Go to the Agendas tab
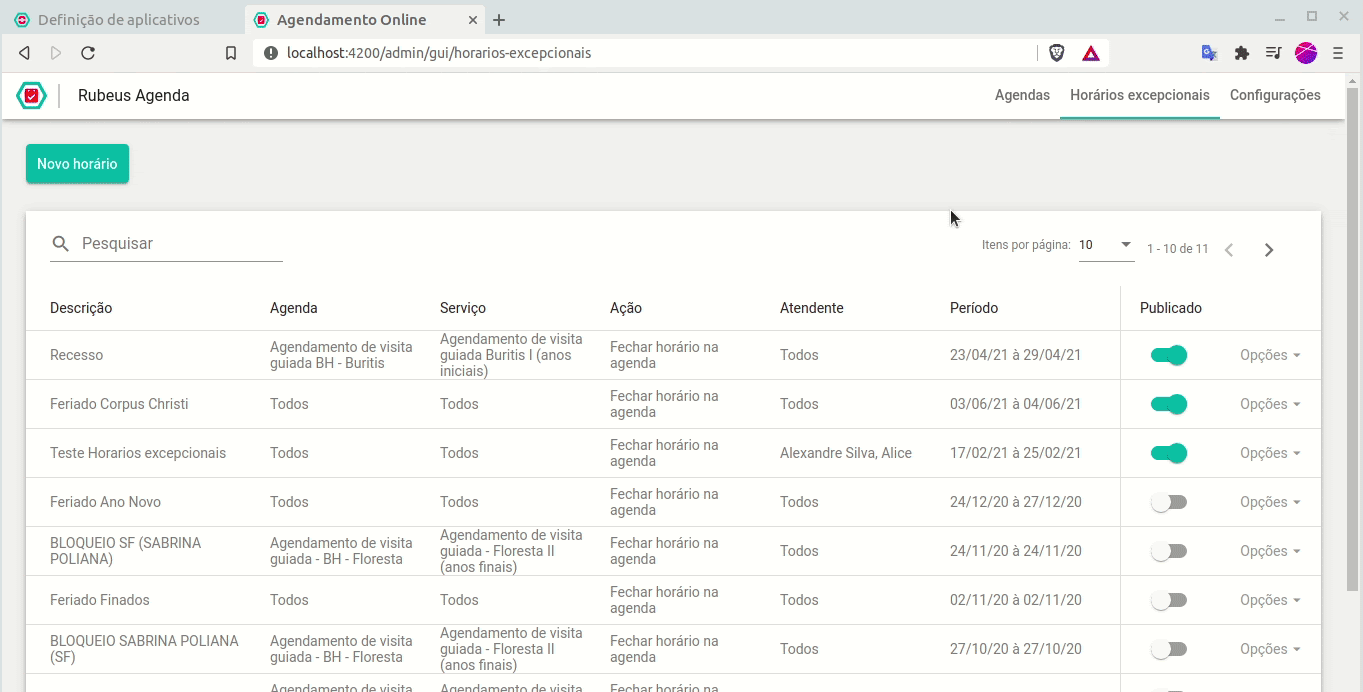This screenshot has width=1363, height=692. click(x=1022, y=95)
